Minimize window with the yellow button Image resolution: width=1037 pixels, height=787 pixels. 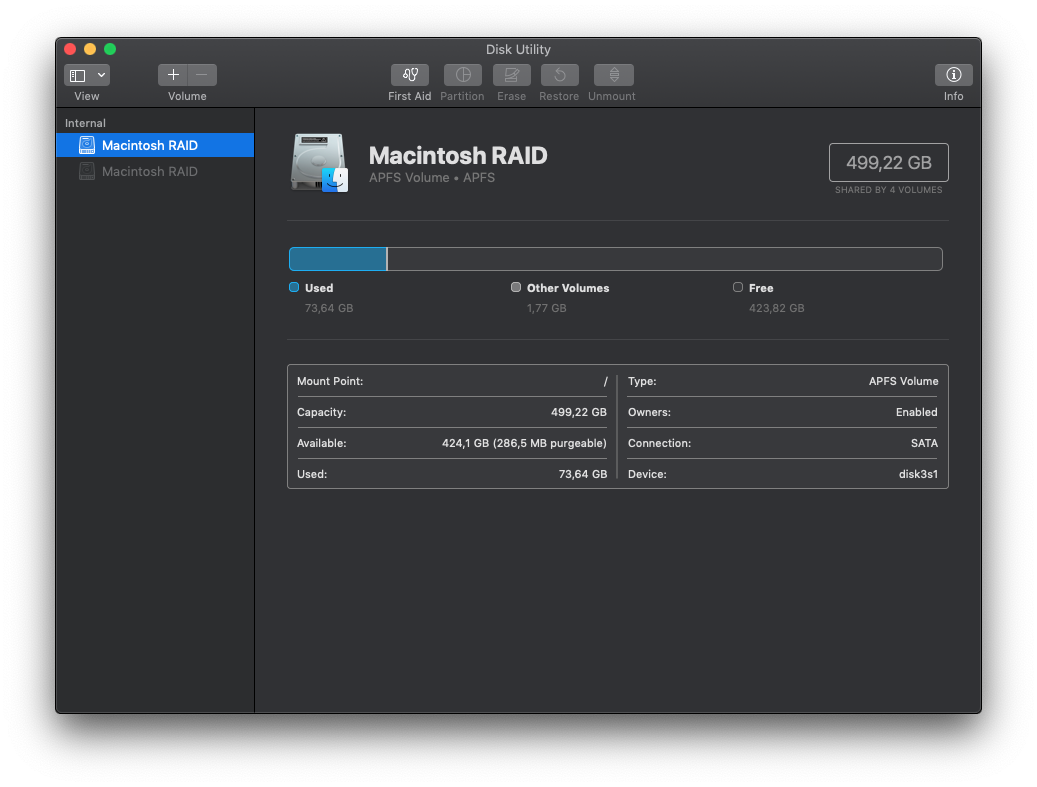click(x=90, y=49)
